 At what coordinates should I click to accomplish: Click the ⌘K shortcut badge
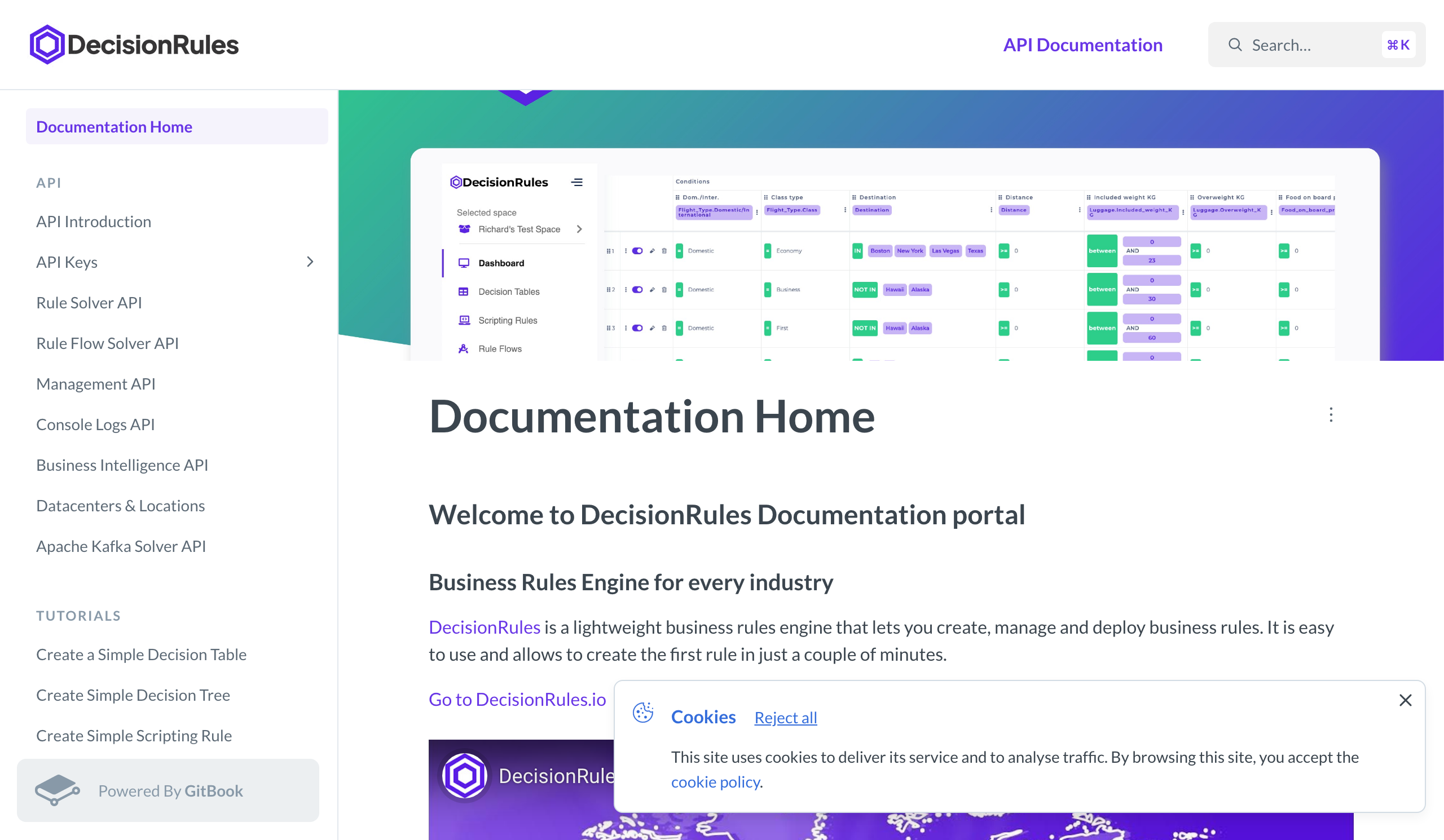[1398, 45]
